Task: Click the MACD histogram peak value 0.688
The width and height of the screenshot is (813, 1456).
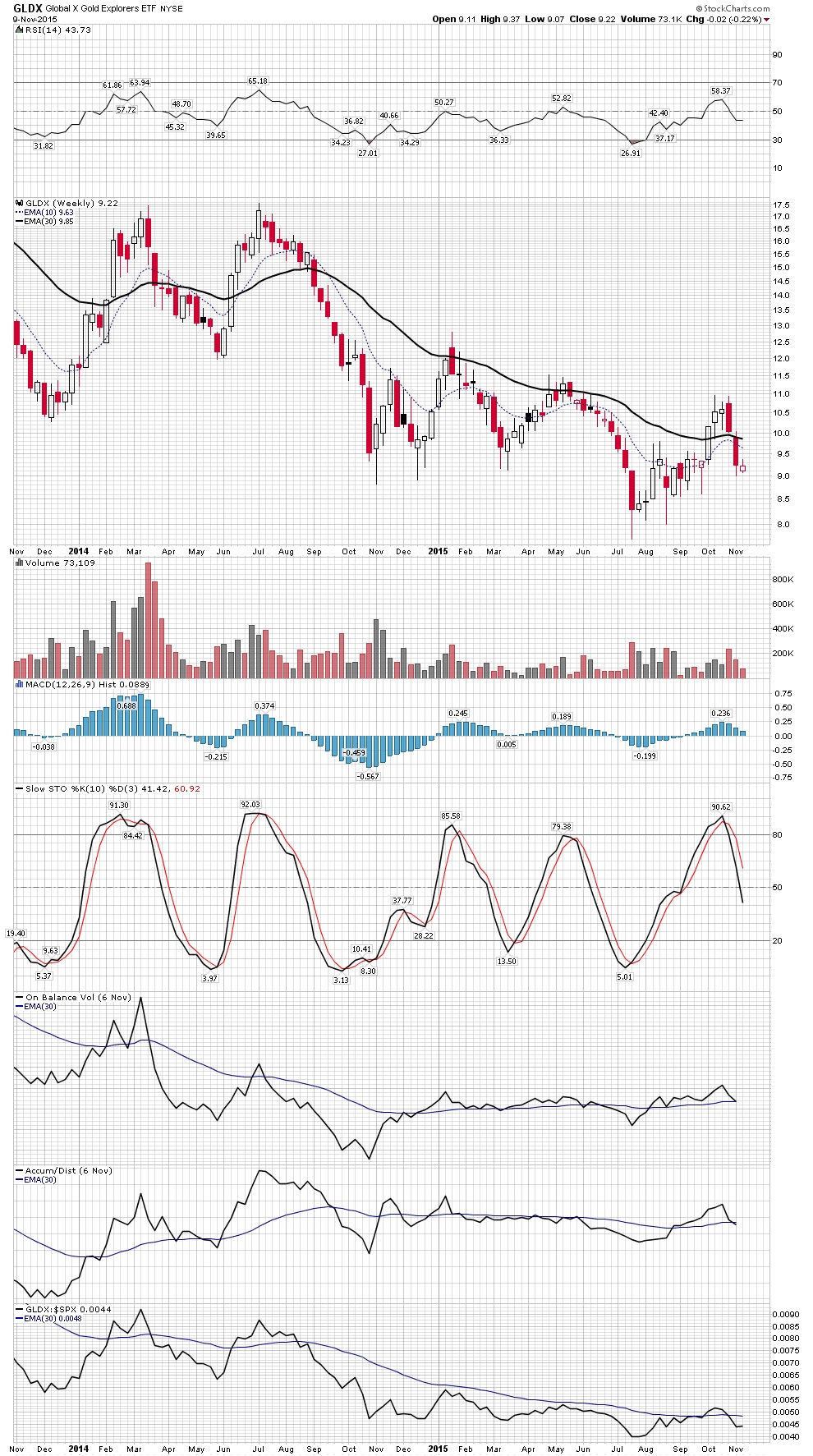Action: 126,706
